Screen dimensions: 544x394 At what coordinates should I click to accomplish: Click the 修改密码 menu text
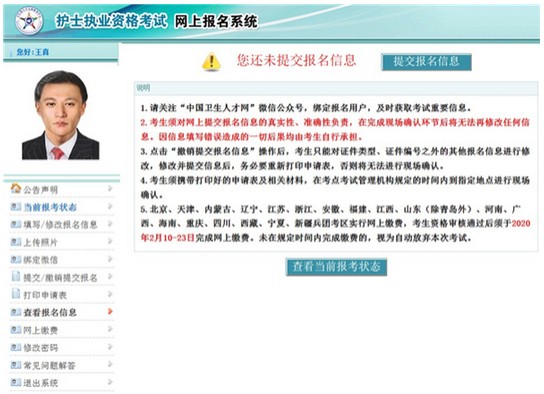41,348
